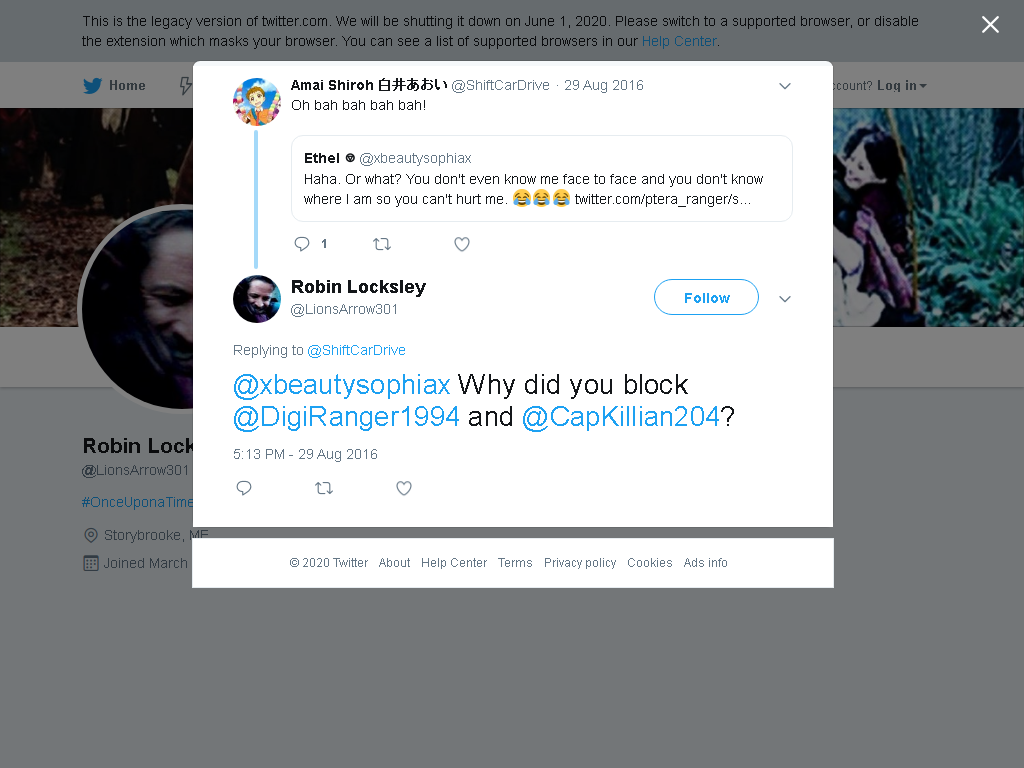
Task: Open @DigiRanger1994 profile mention
Action: click(x=346, y=417)
